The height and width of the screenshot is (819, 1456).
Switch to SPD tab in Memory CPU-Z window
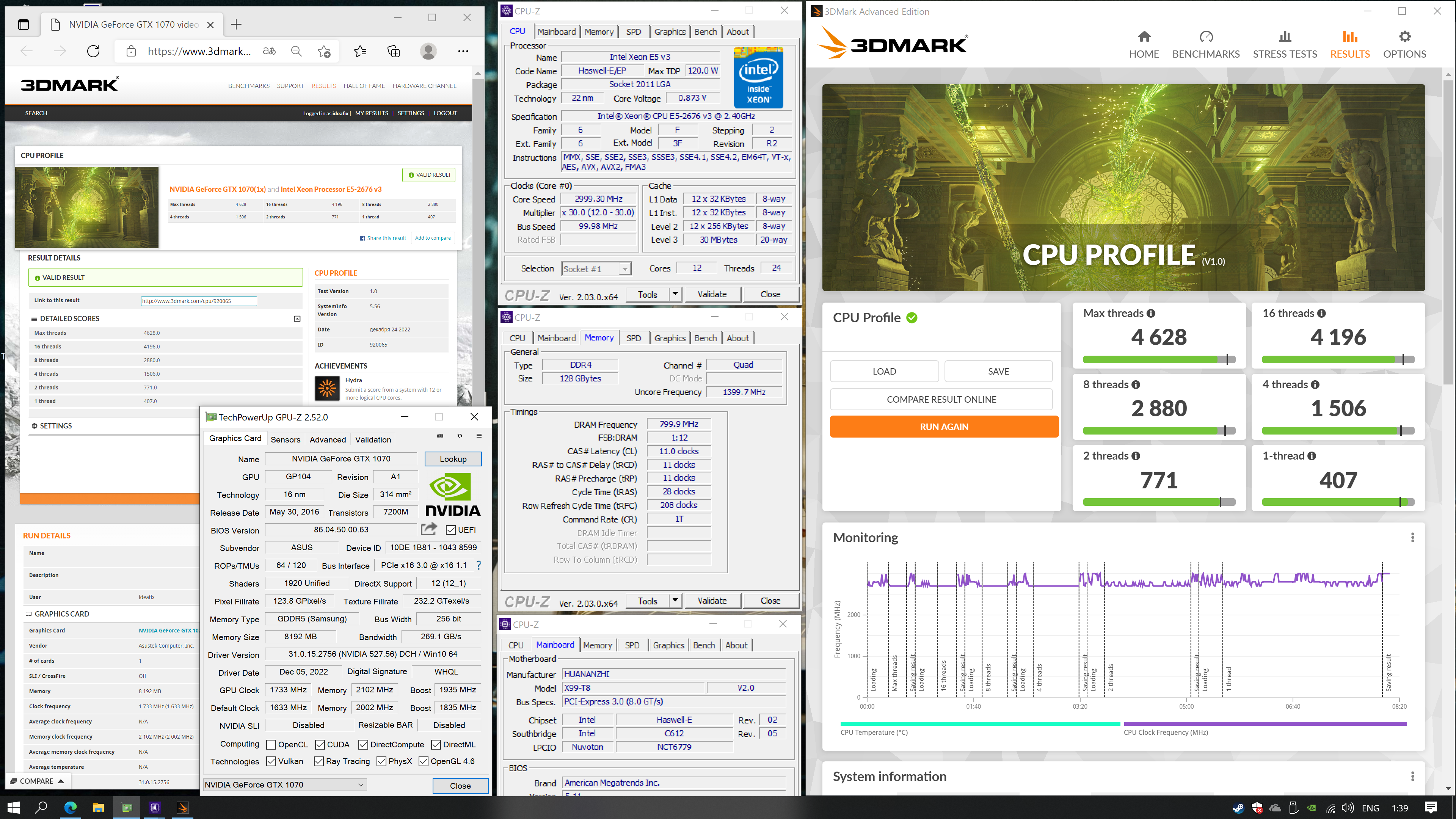pyautogui.click(x=634, y=338)
